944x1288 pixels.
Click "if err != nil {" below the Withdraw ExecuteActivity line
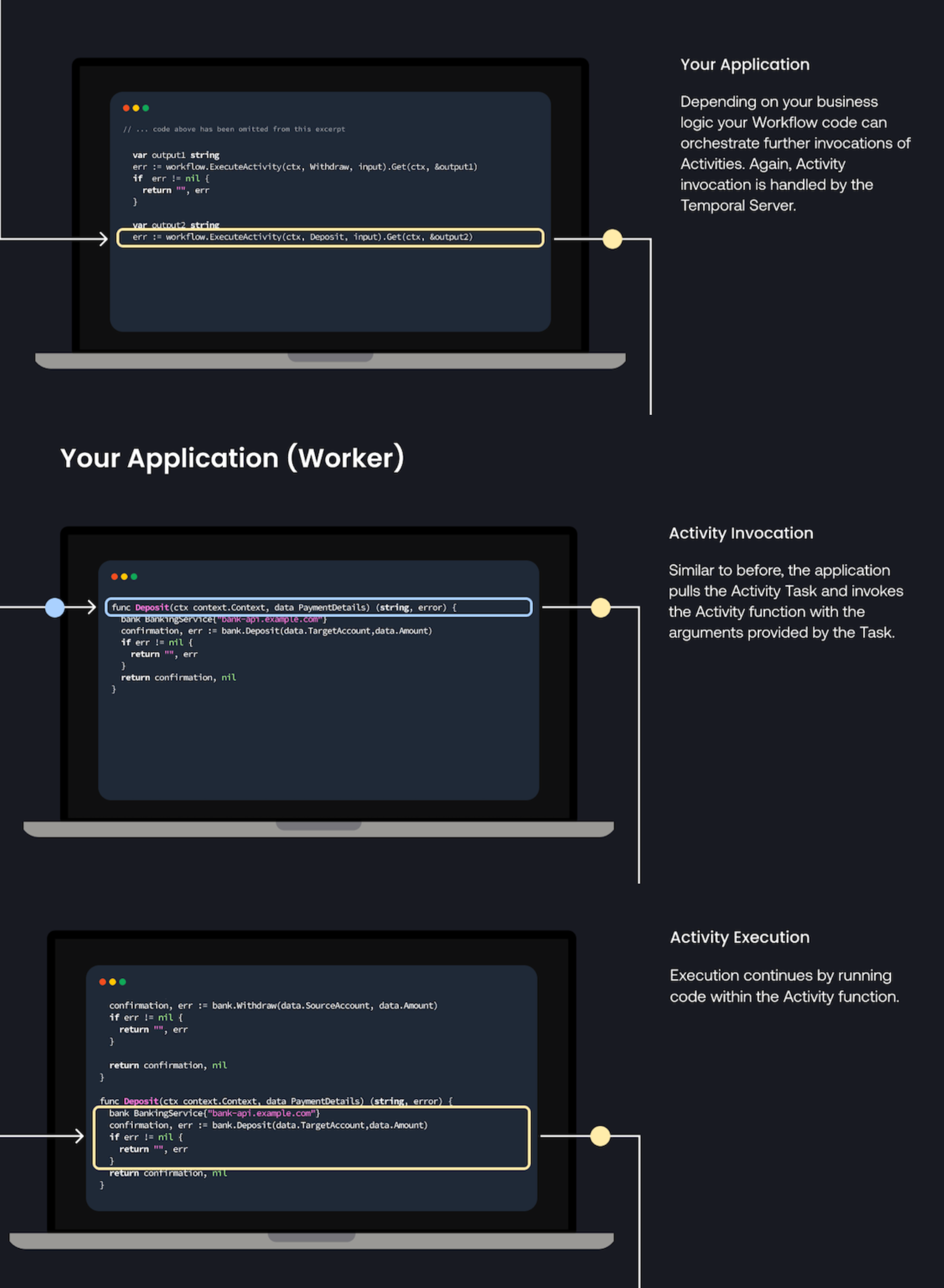(x=171, y=179)
